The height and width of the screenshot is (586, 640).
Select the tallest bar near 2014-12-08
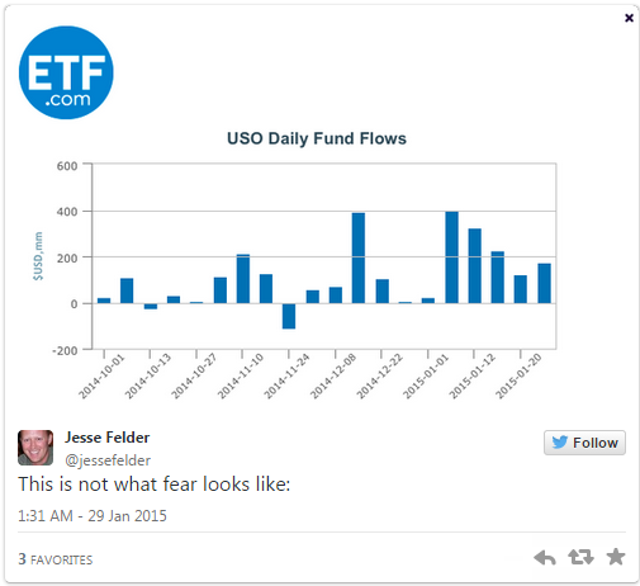coord(358,258)
